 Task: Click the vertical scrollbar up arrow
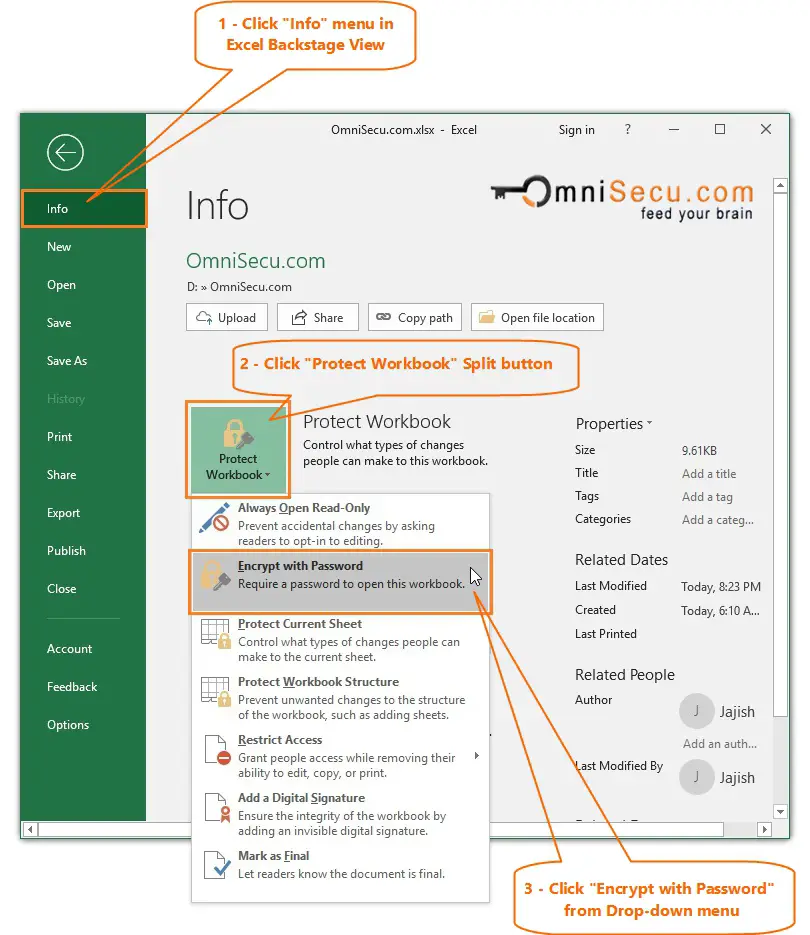click(x=780, y=185)
